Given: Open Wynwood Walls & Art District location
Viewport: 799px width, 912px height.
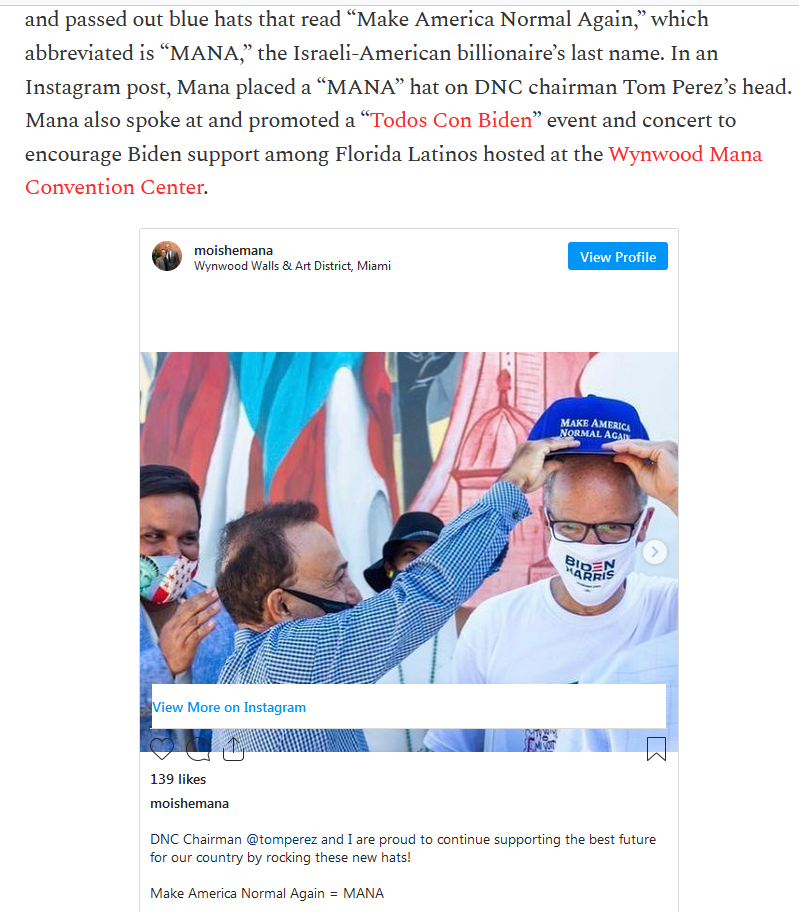Looking at the screenshot, I should tap(292, 266).
